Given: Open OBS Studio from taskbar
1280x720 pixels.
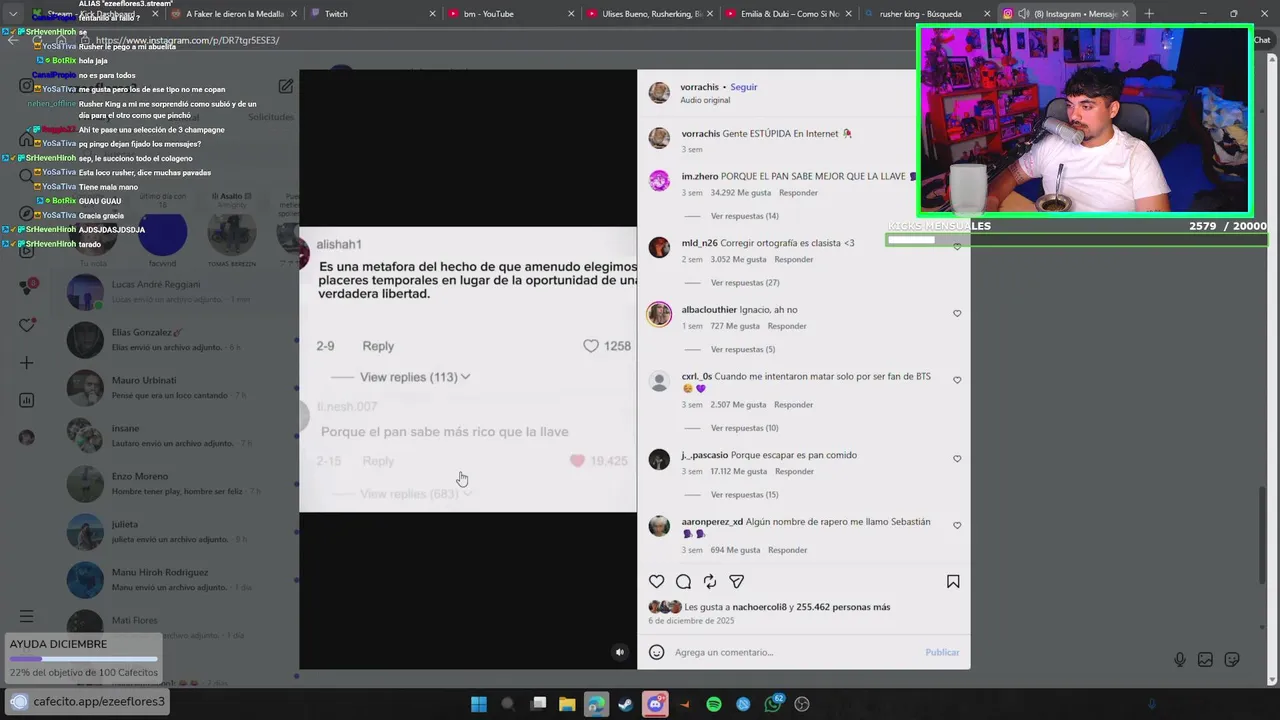Looking at the screenshot, I should [x=802, y=704].
